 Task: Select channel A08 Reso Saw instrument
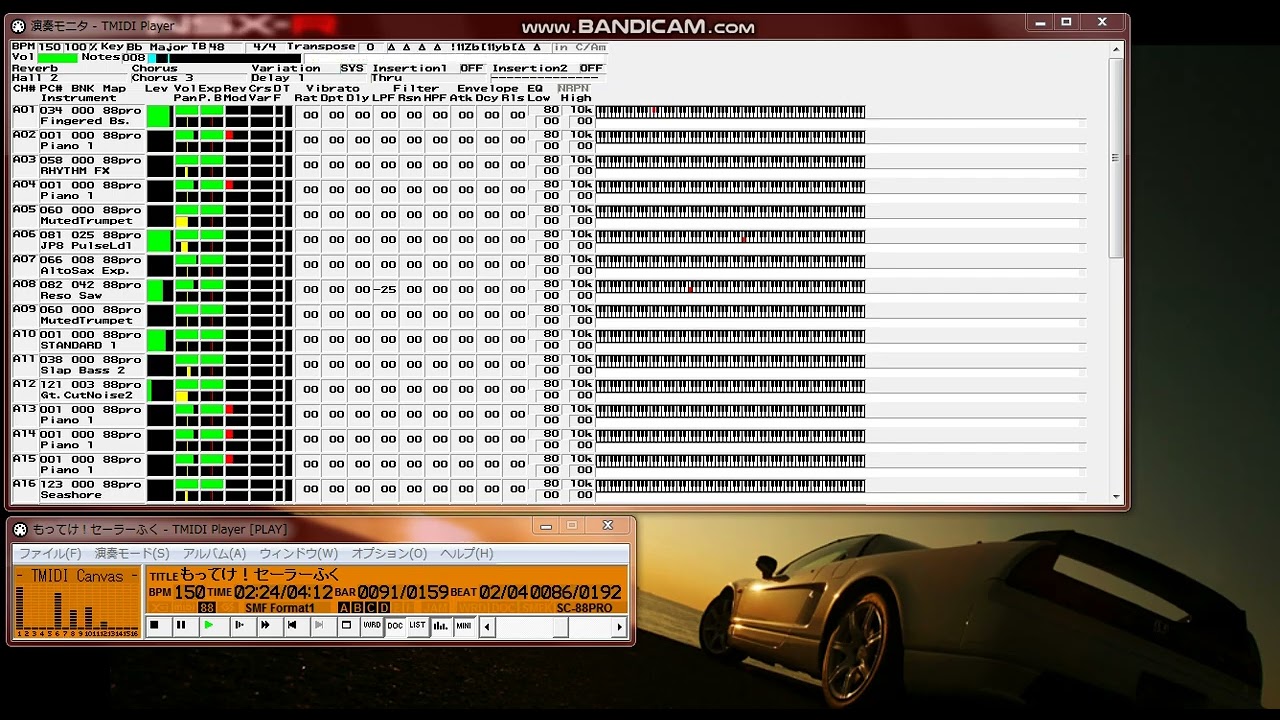tap(91, 291)
